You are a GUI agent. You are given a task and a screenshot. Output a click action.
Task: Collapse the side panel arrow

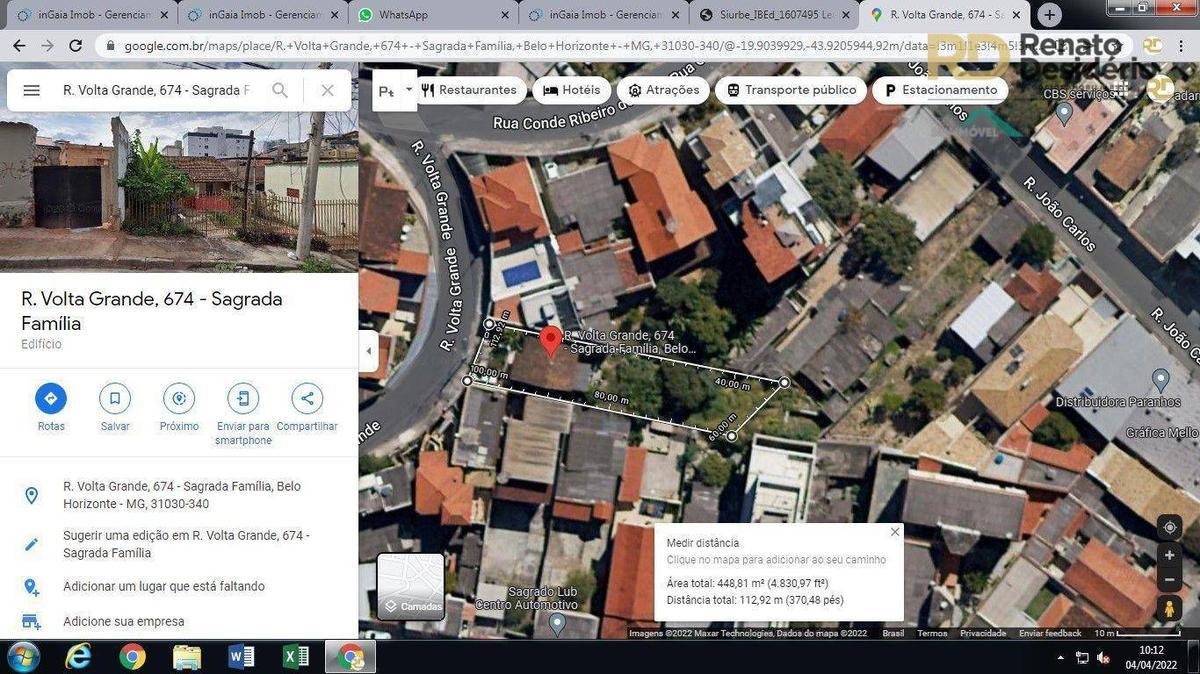368,351
